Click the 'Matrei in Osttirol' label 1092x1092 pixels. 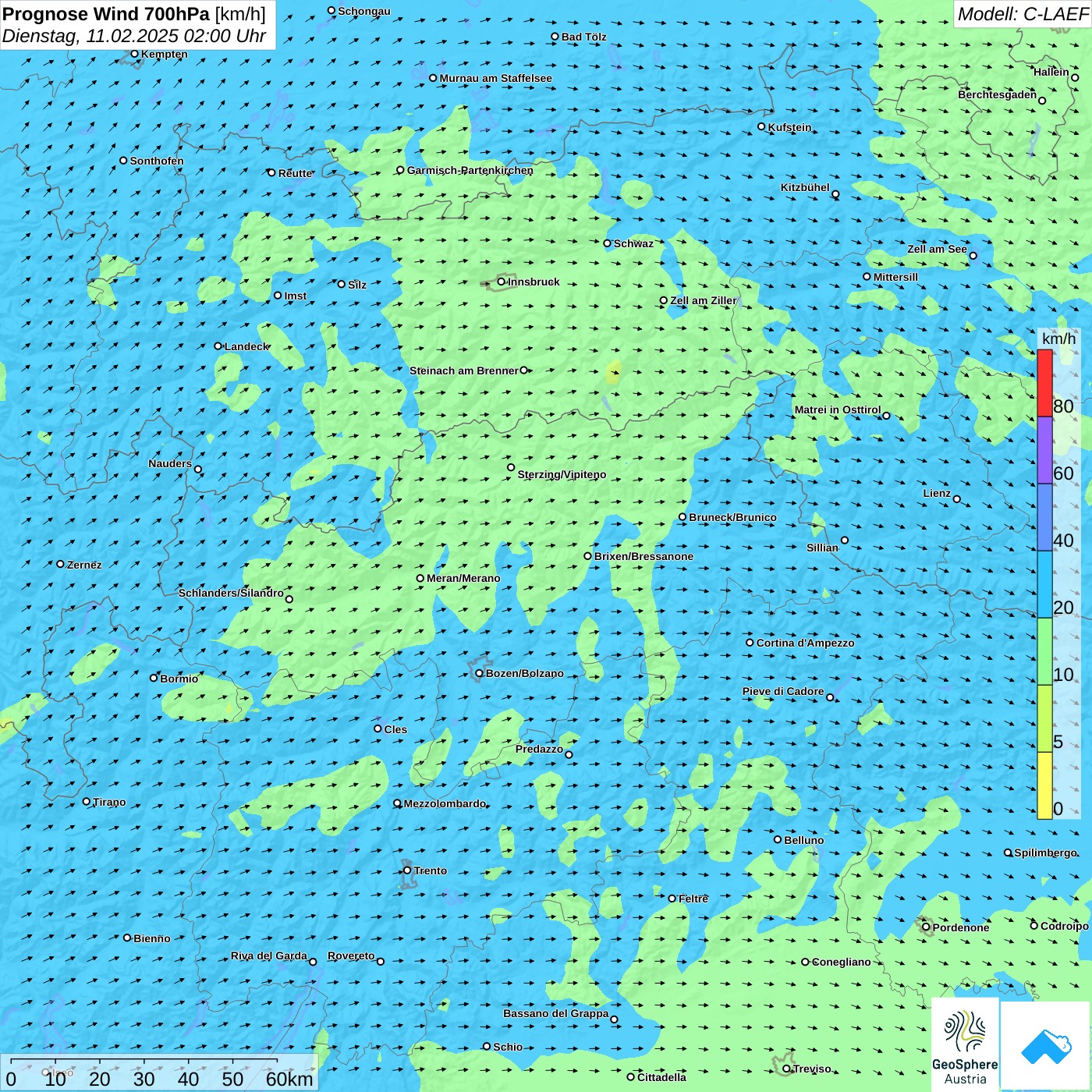pos(838,409)
